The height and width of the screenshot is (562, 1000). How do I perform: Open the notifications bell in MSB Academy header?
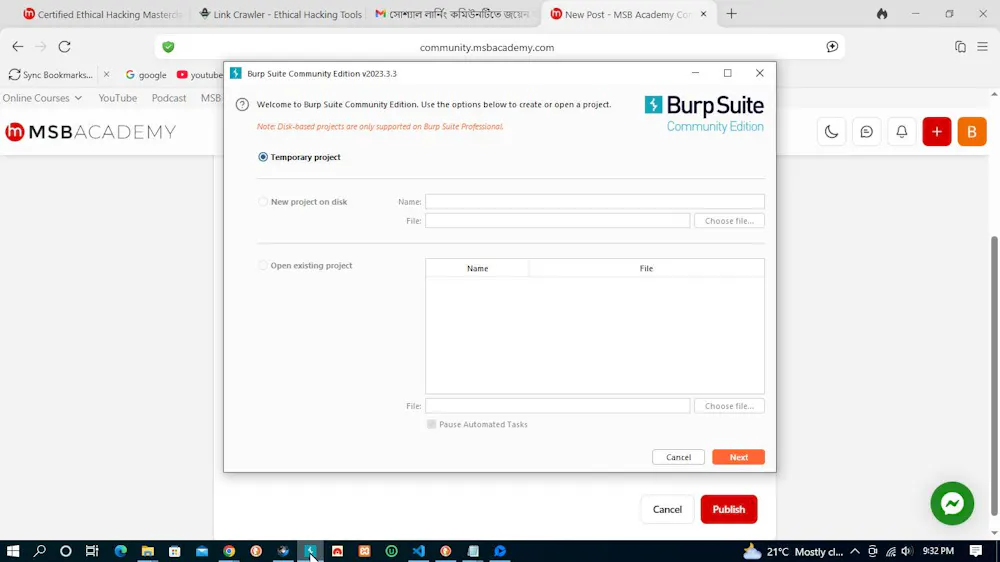901,132
